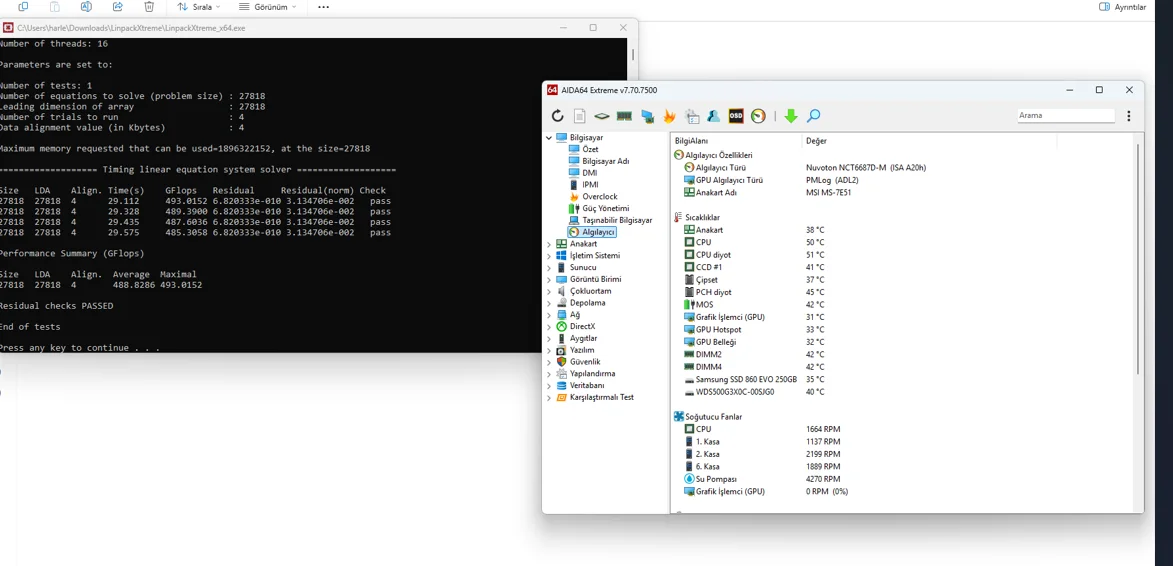This screenshot has height=566, width=1173.
Task: Open the Sırala sort dropdown
Action: pos(199,7)
